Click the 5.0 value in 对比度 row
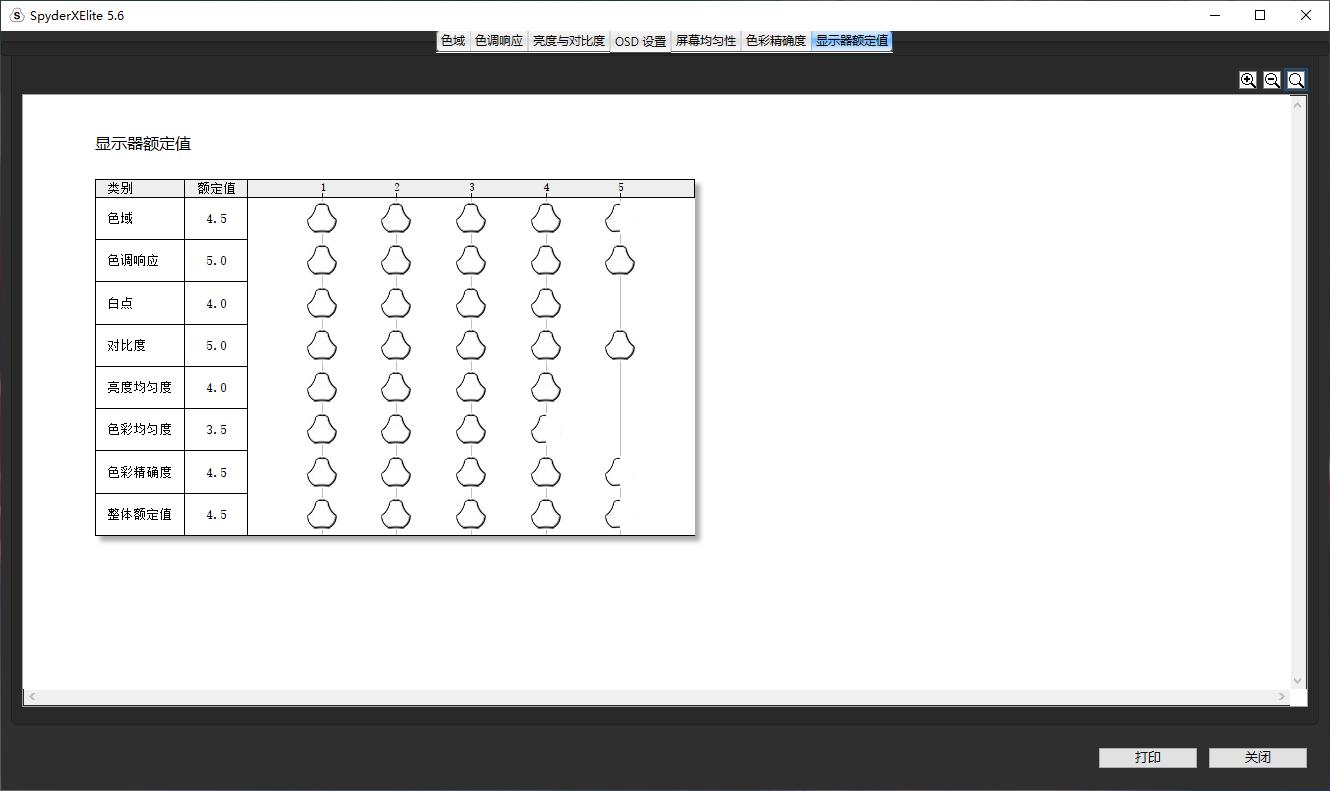1330x791 pixels. coord(216,346)
